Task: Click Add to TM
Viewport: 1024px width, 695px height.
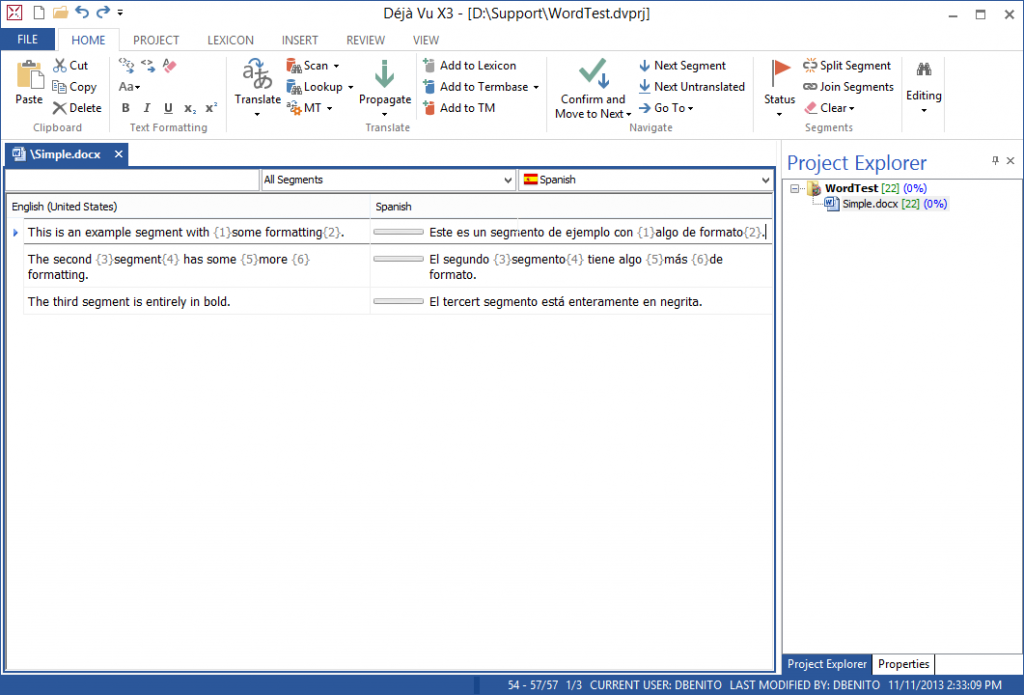Action: coord(459,108)
